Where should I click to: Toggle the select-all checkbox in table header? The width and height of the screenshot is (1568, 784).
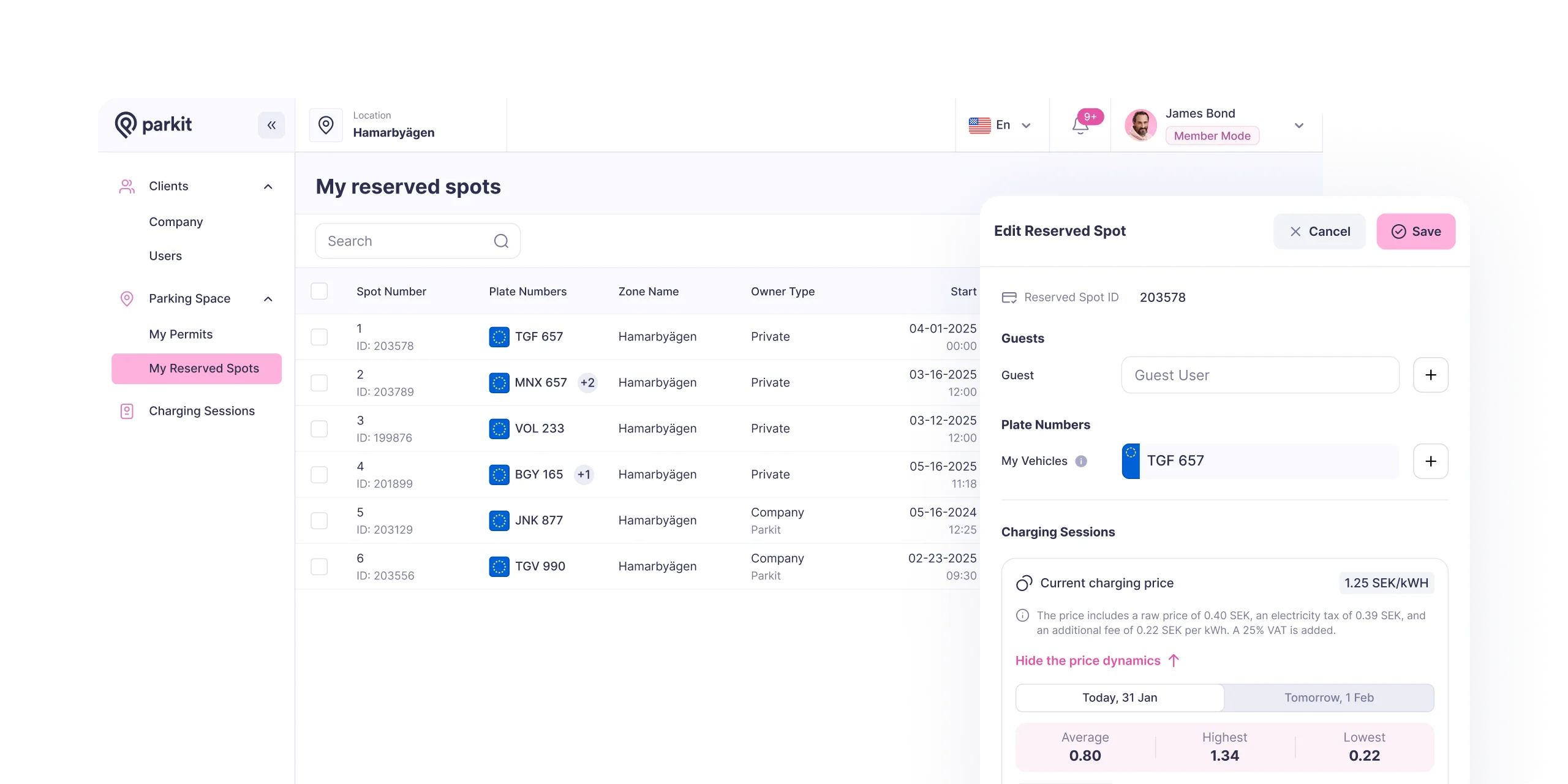[x=319, y=292]
